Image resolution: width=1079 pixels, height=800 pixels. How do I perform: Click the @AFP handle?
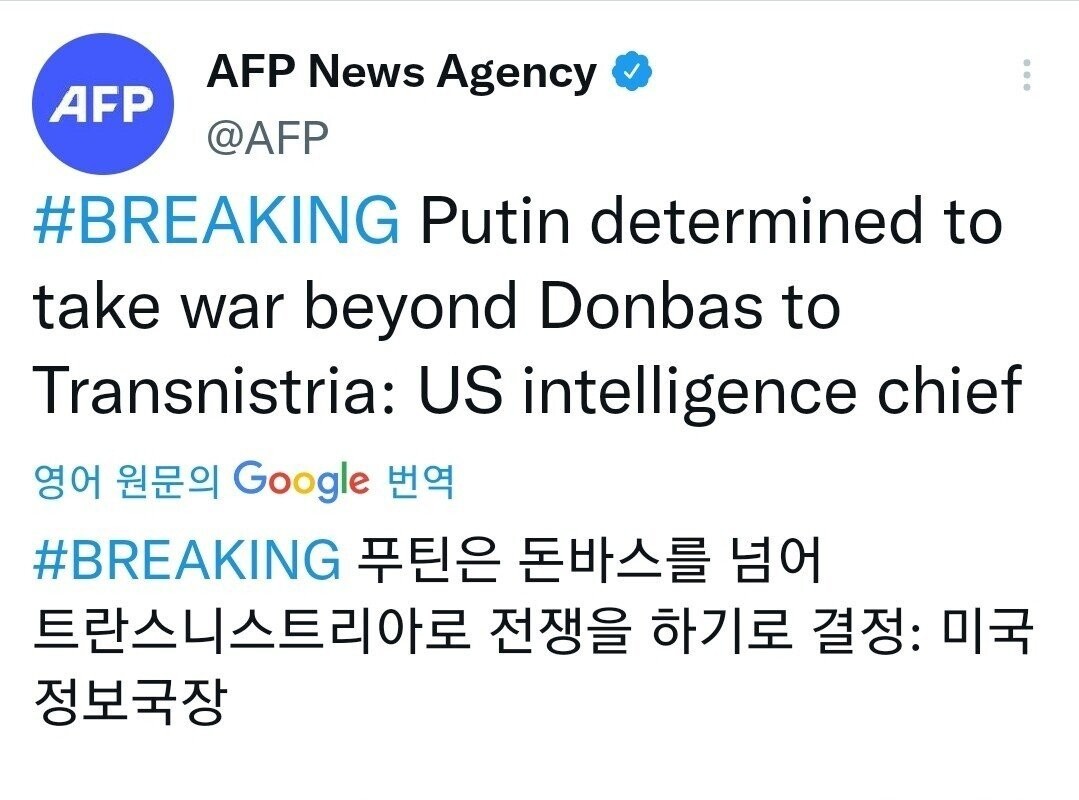(267, 138)
